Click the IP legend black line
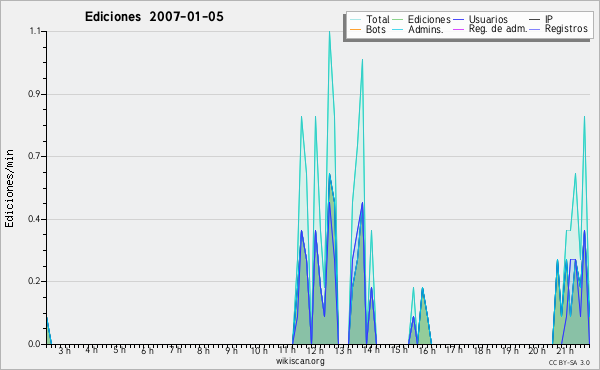Viewport: 600px width, 370px height. [x=535, y=20]
